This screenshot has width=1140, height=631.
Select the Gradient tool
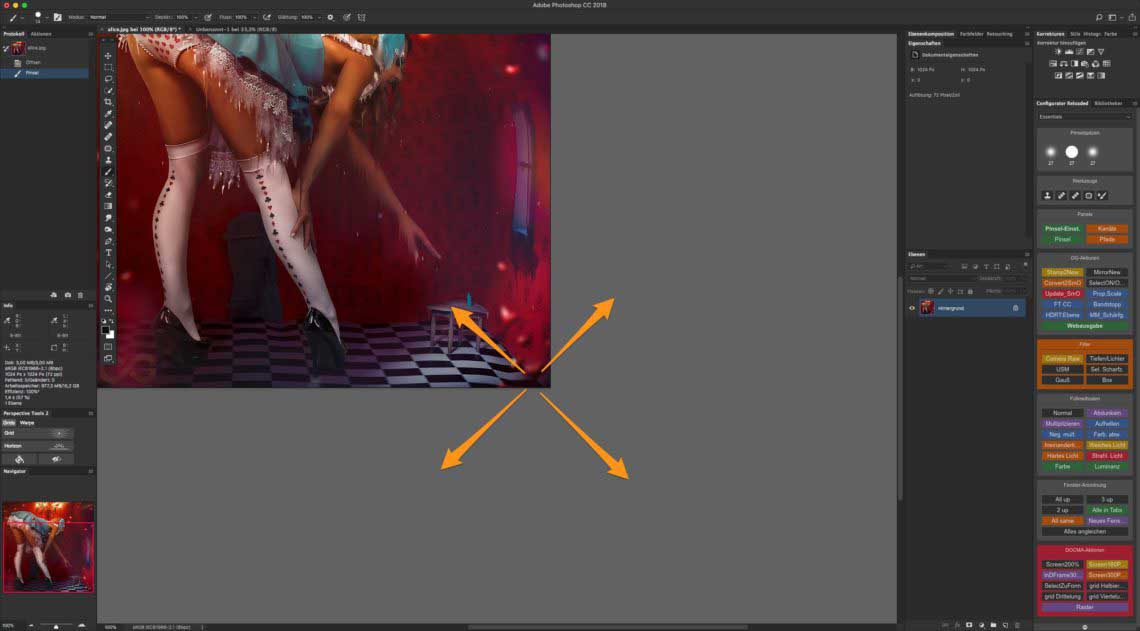coord(108,206)
